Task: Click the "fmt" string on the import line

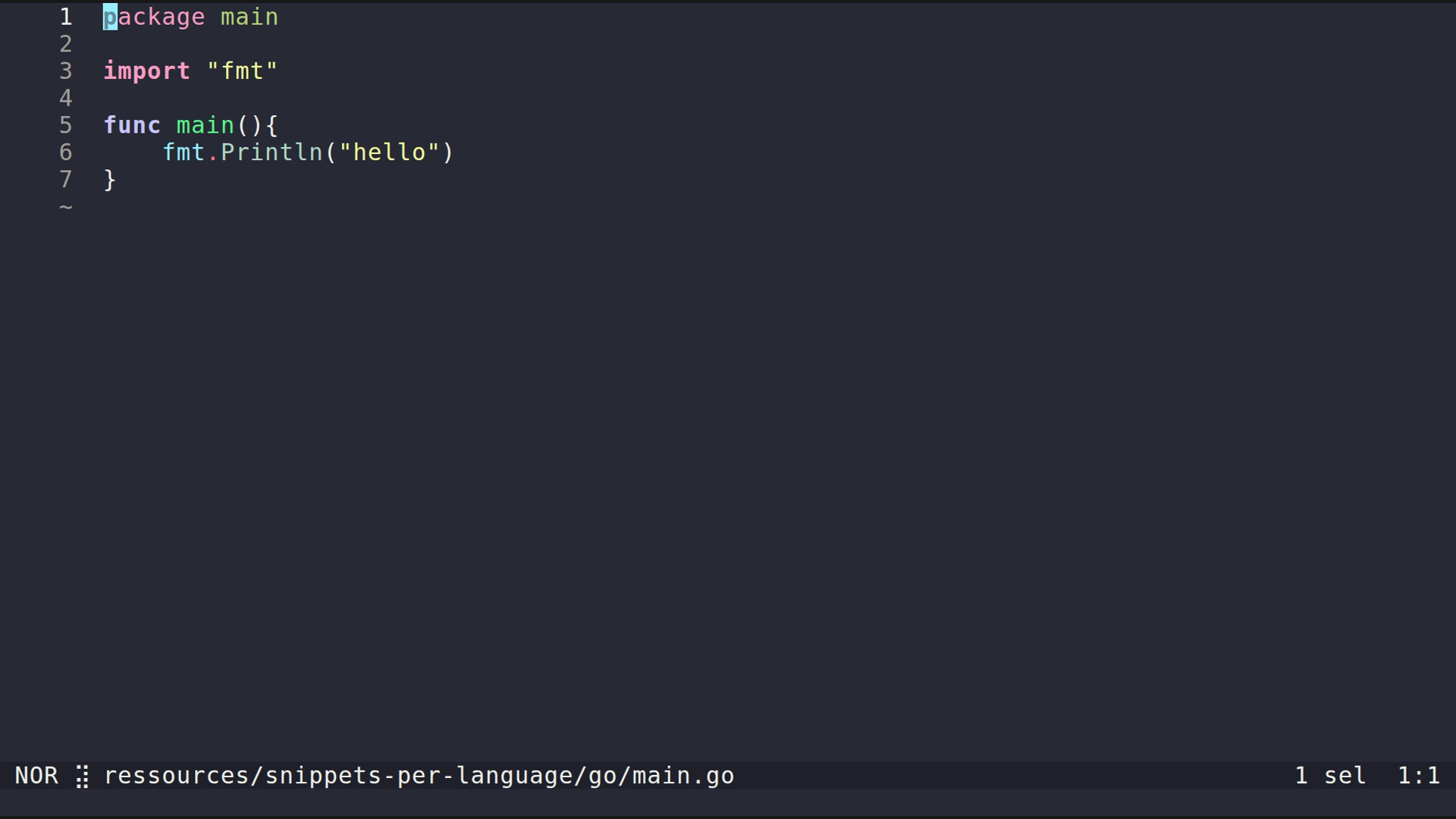Action: (x=242, y=71)
